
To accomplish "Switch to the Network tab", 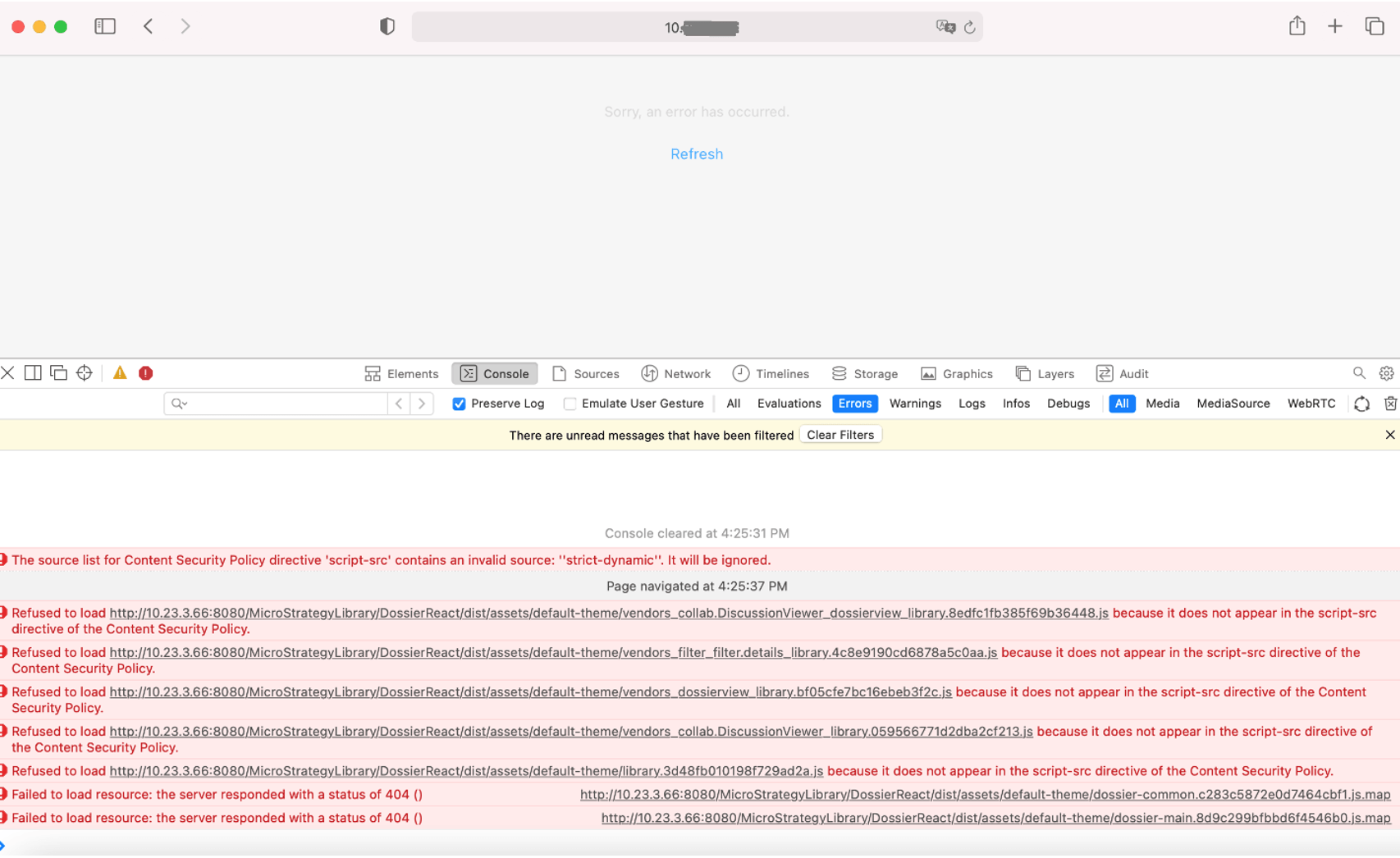I will pyautogui.click(x=676, y=374).
